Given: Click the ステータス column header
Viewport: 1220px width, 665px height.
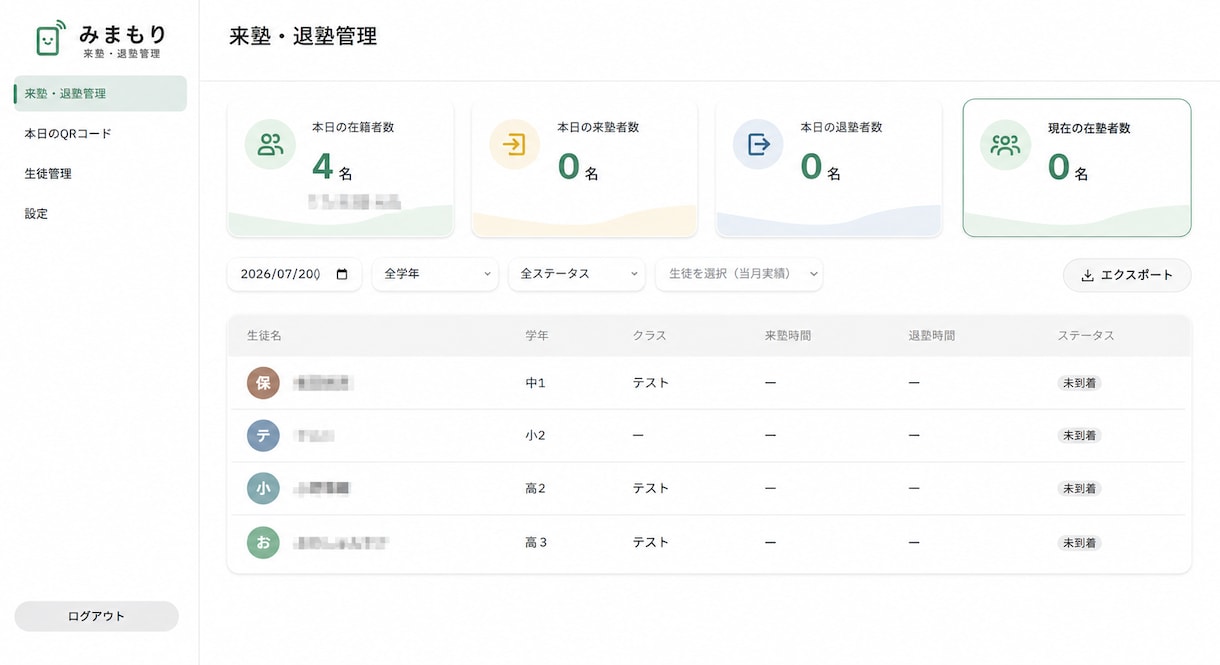Looking at the screenshot, I should pos(1086,336).
